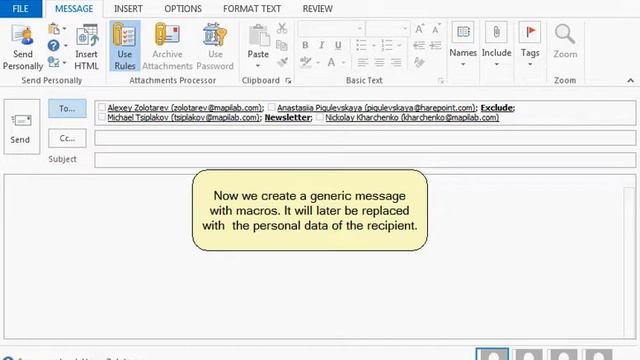Click the Cc... button
640x360 pixels.
tap(67, 138)
